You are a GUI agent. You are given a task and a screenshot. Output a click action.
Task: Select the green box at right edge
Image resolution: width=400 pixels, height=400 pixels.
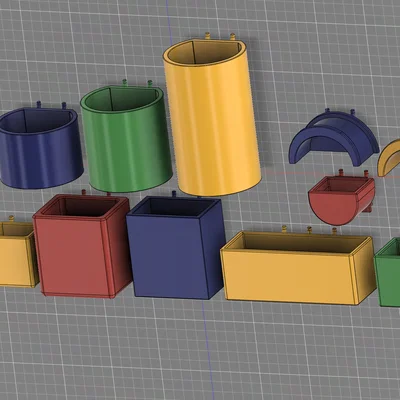coord(387,273)
